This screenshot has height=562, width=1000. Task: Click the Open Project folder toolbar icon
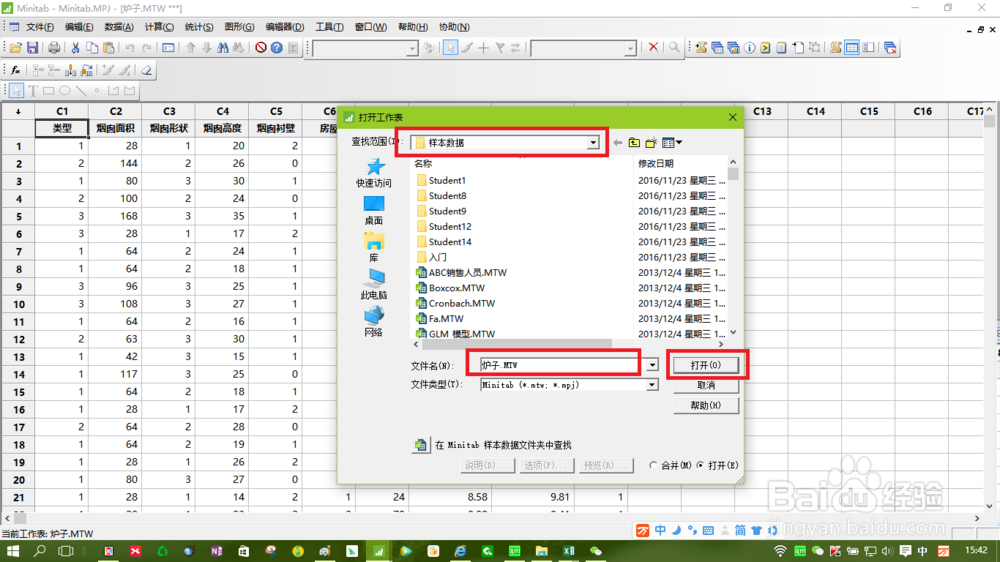point(16,48)
